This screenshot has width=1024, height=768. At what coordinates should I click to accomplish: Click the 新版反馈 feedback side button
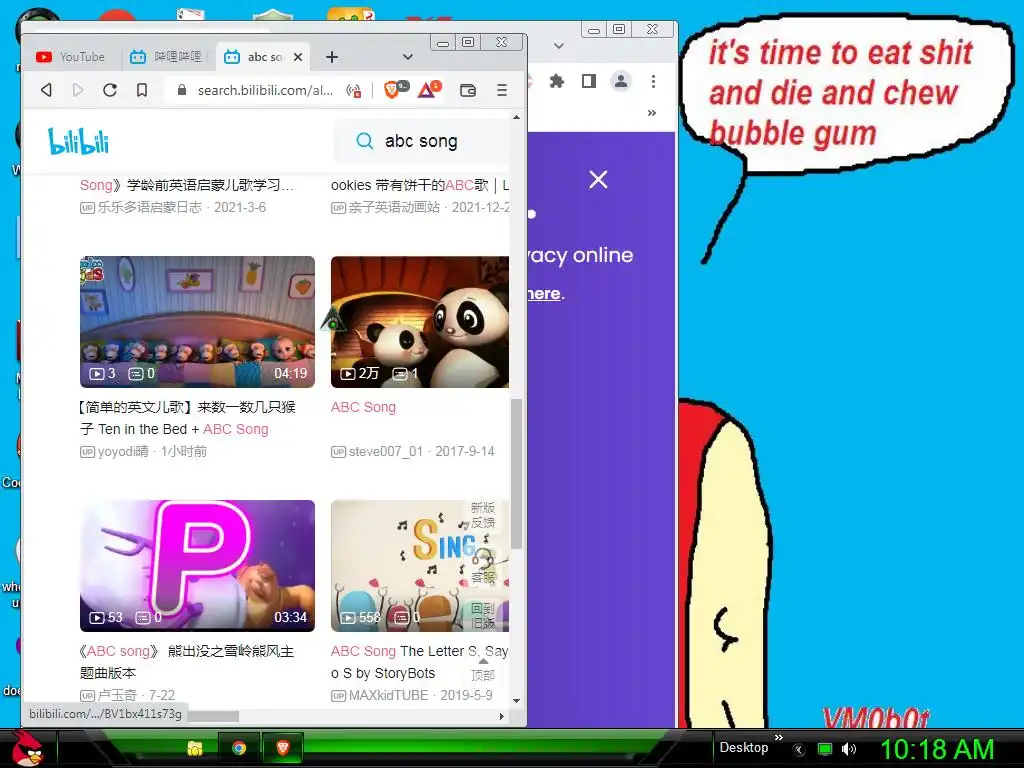[x=483, y=515]
